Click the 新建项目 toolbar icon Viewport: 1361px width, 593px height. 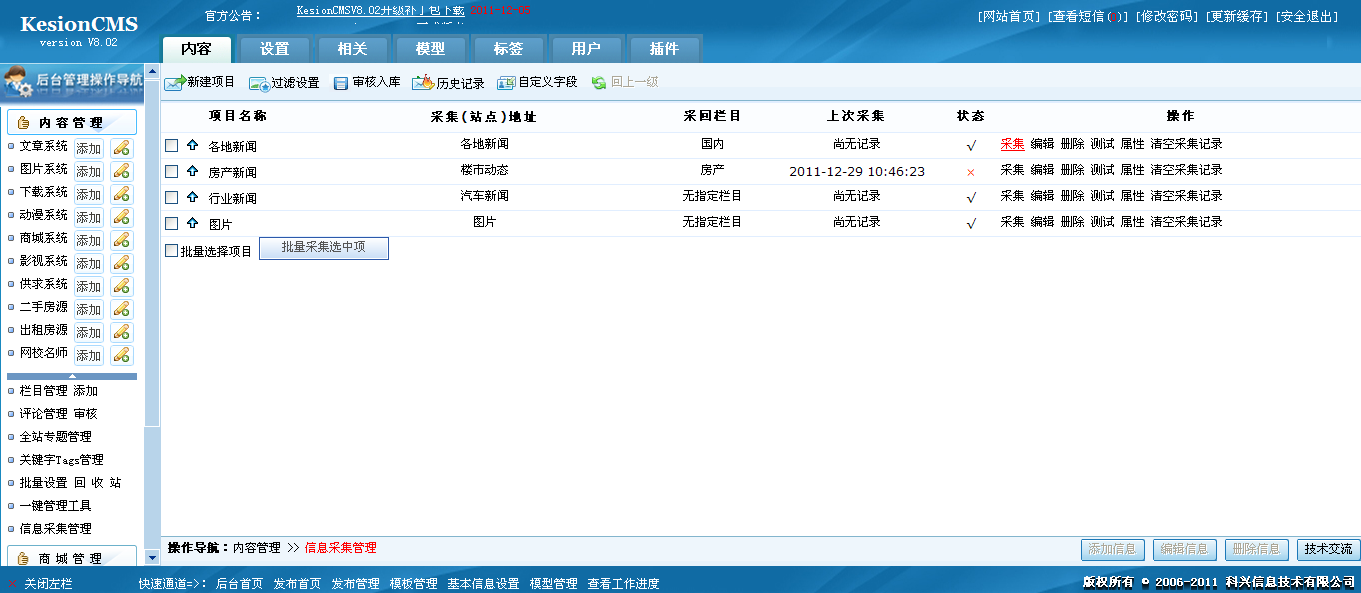174,82
